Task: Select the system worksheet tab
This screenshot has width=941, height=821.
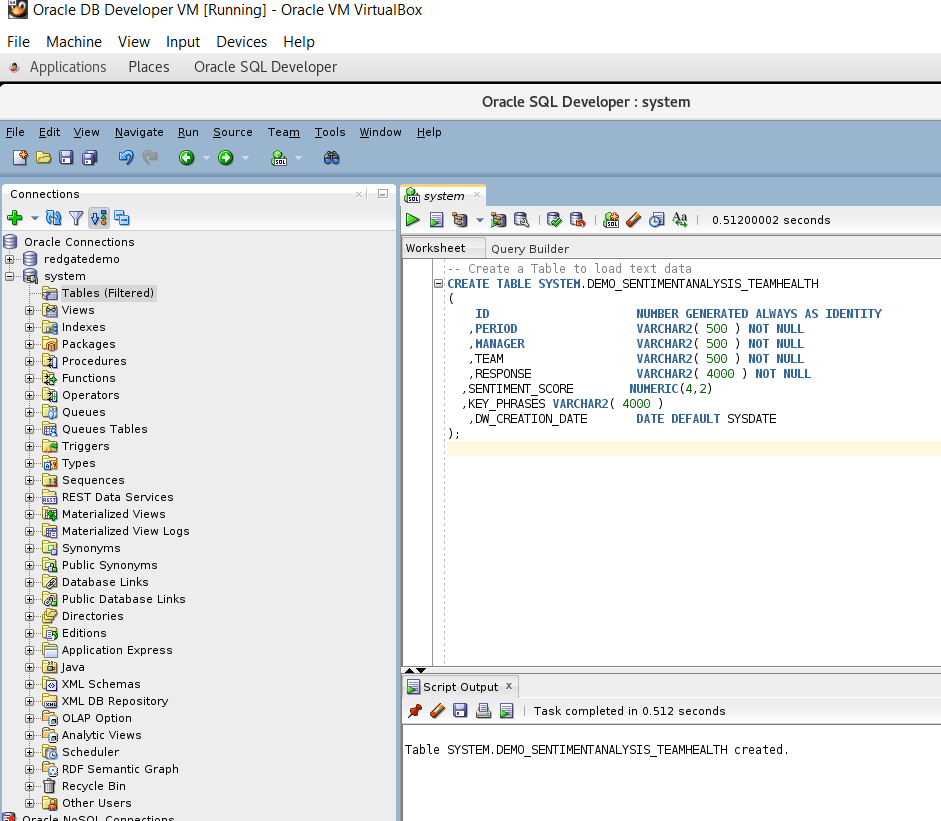Action: 443,196
